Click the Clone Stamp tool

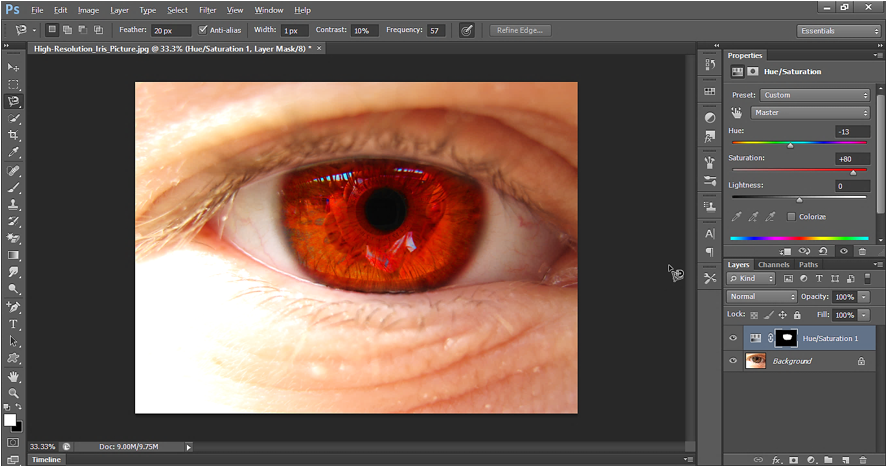14,203
